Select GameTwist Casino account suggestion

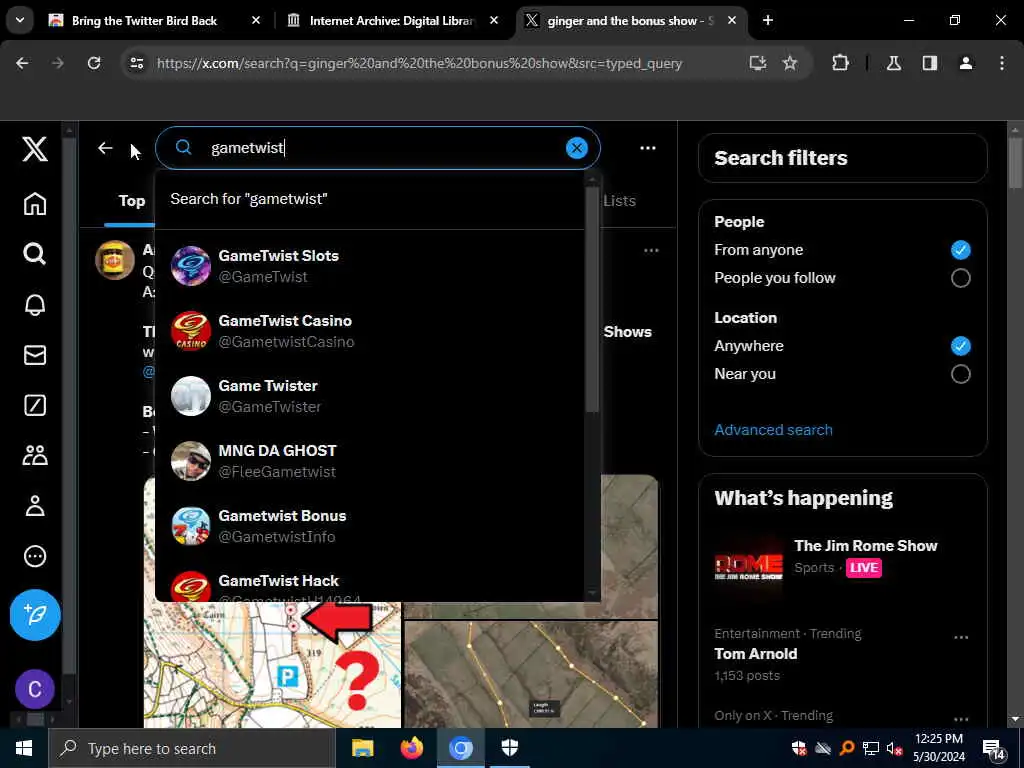tap(370, 331)
